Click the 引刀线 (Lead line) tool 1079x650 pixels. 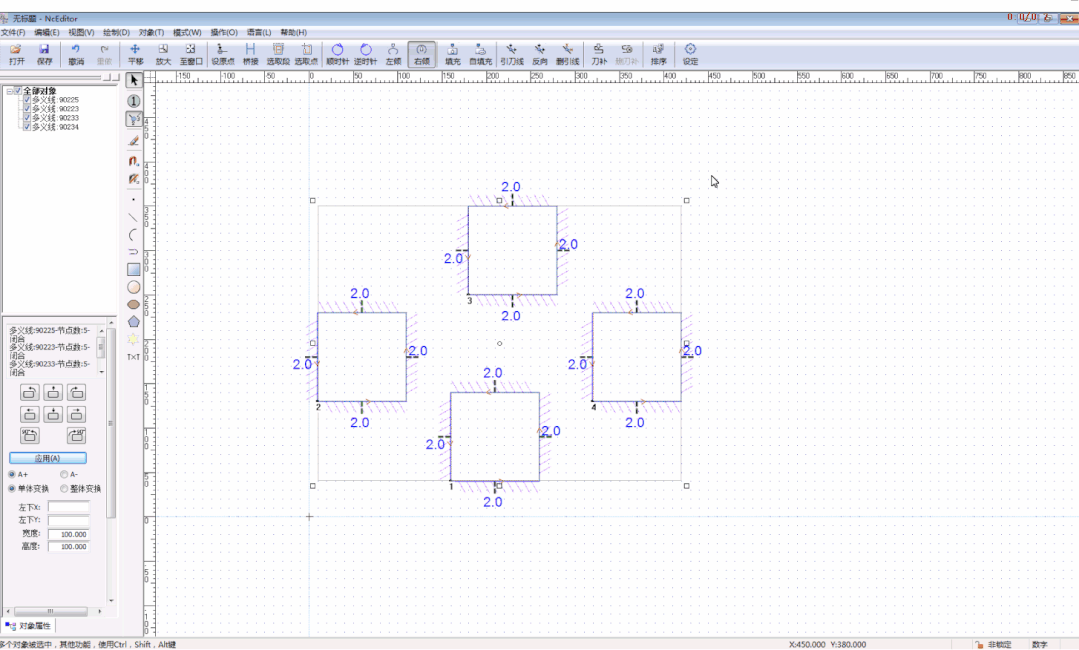click(511, 54)
